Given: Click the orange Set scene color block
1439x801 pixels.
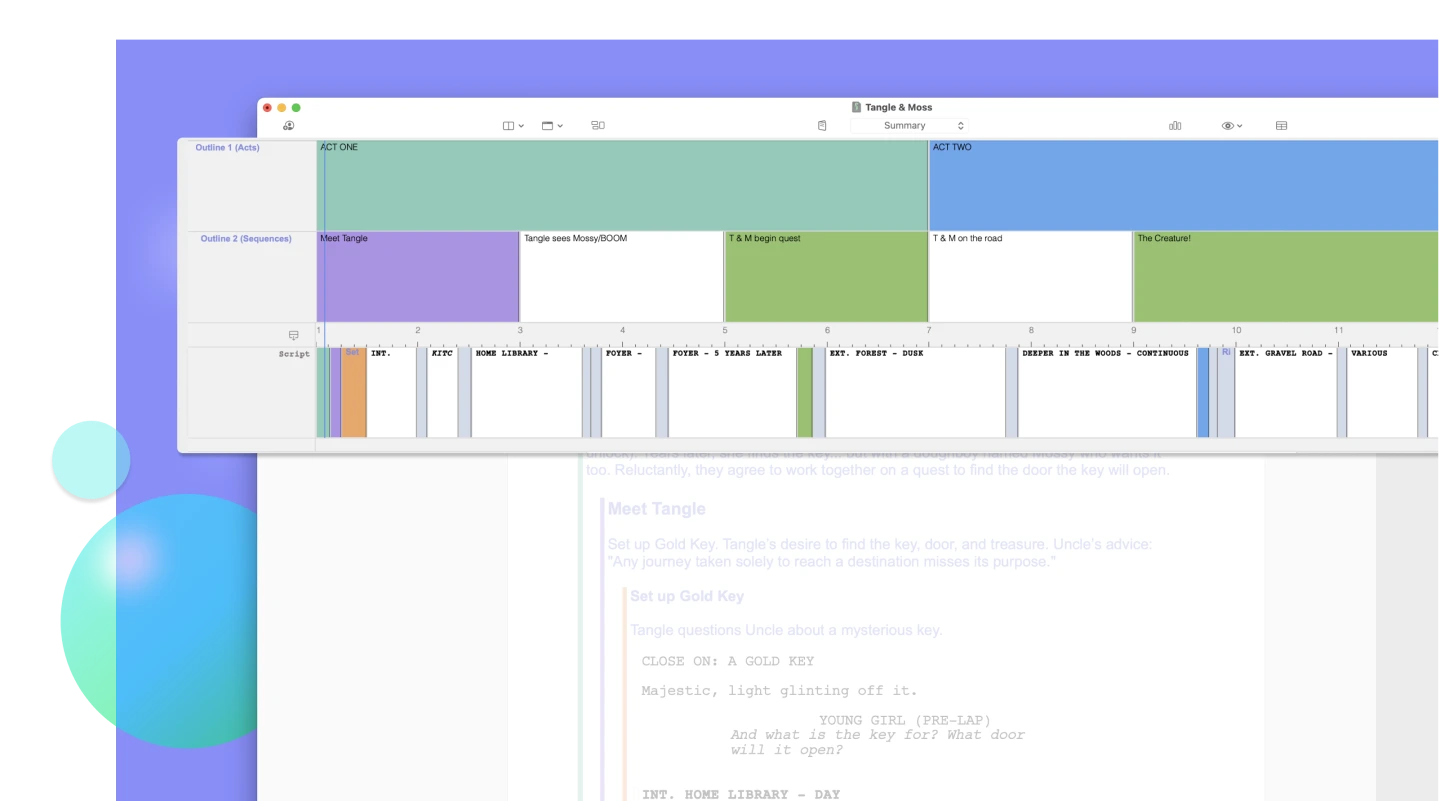Looking at the screenshot, I should [353, 392].
